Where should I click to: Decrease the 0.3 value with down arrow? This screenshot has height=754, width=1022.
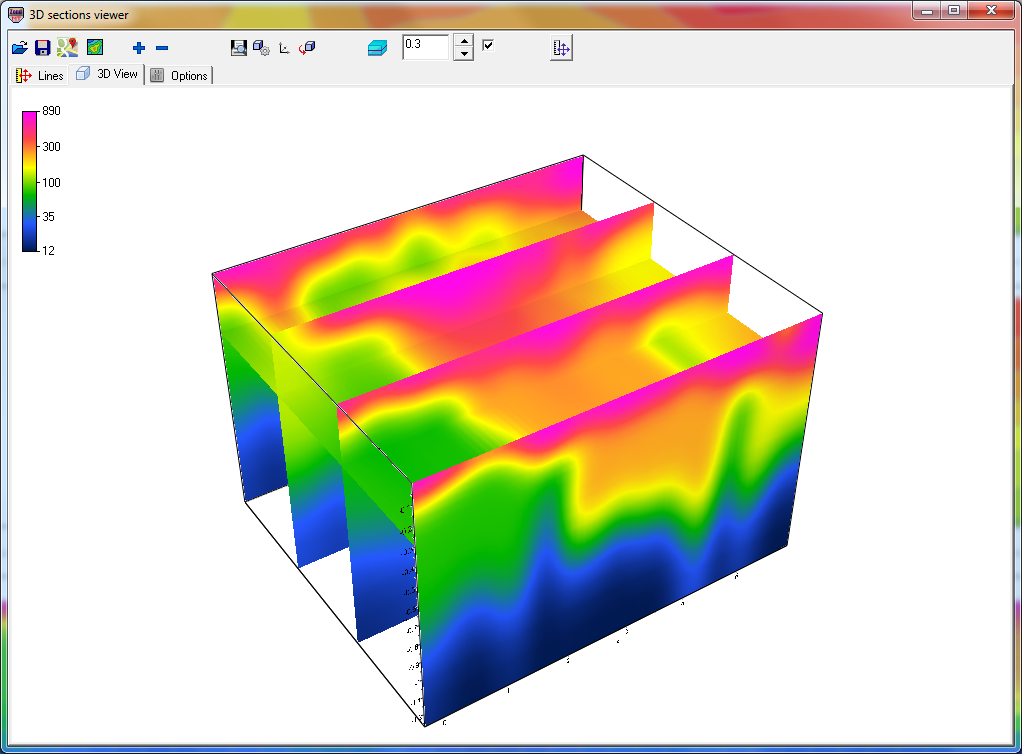463,54
